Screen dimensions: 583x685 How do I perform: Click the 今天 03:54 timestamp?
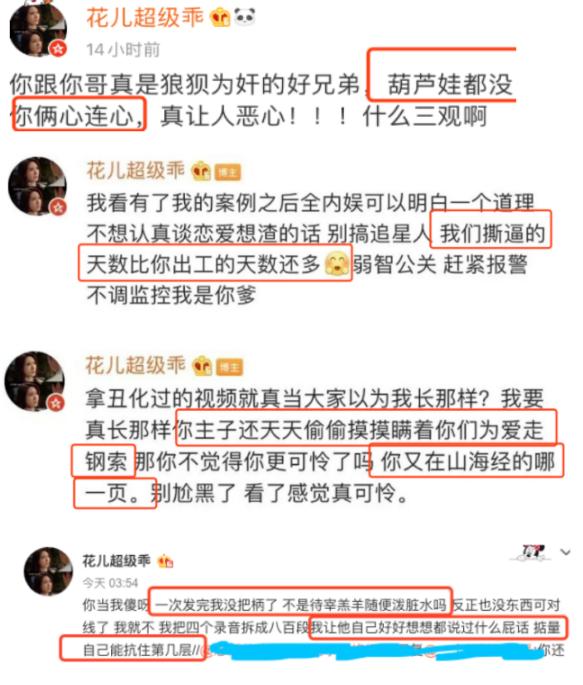(x=110, y=582)
